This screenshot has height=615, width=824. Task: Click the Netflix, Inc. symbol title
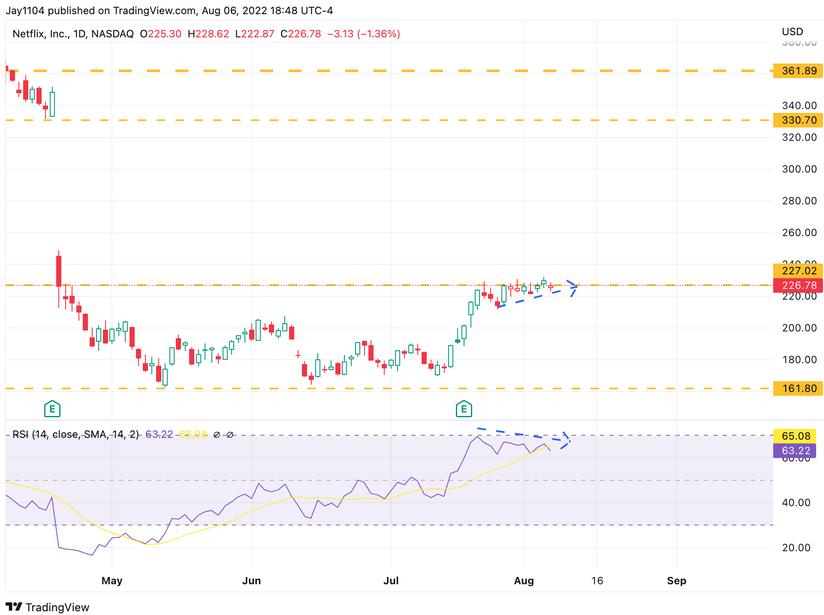pos(40,34)
